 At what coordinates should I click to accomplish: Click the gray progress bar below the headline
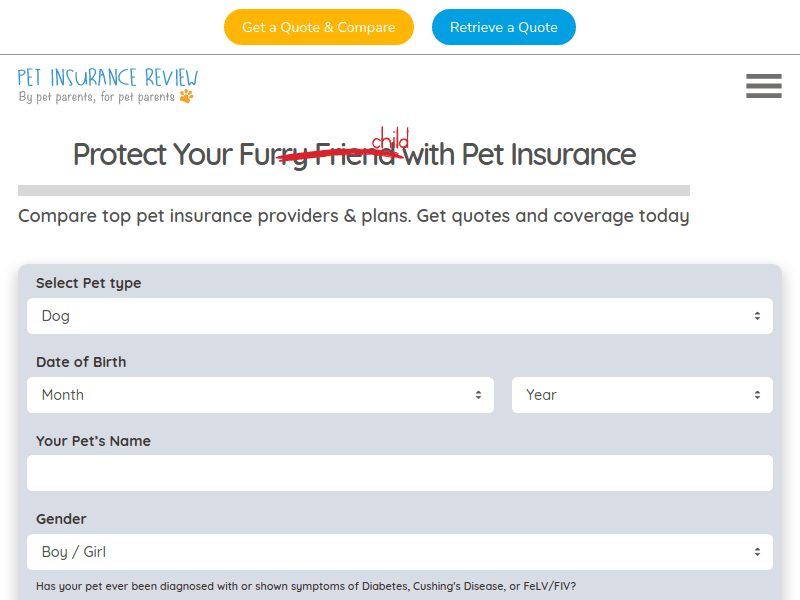[x=354, y=190]
